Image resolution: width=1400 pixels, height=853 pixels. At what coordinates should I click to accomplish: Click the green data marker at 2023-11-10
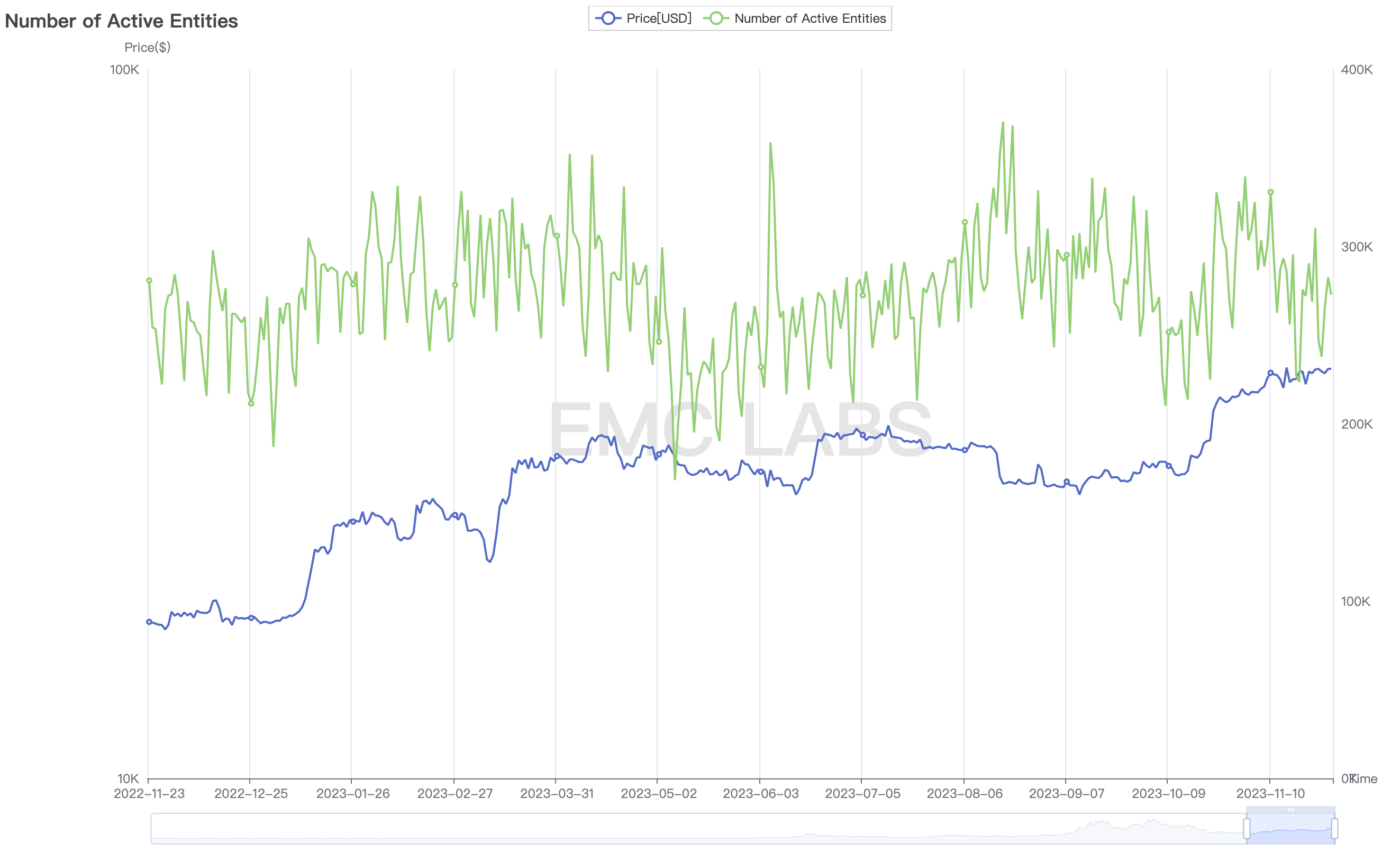(1270, 192)
